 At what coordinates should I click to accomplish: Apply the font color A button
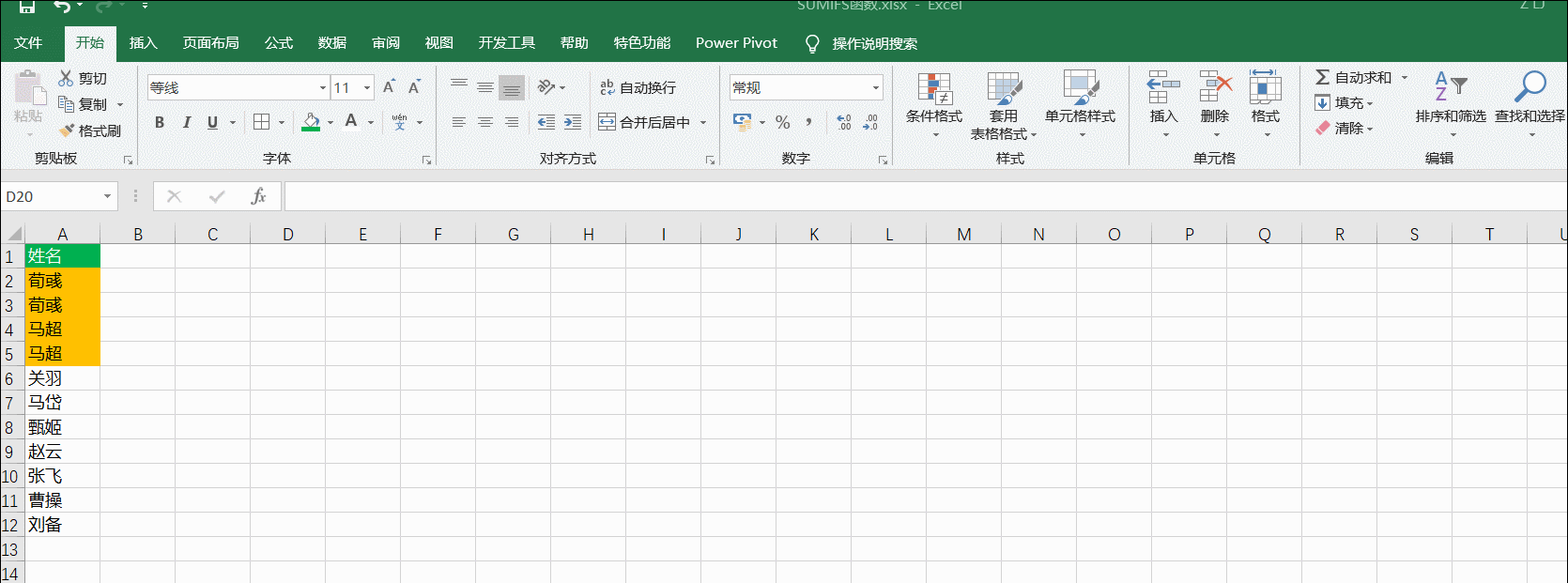(351, 121)
